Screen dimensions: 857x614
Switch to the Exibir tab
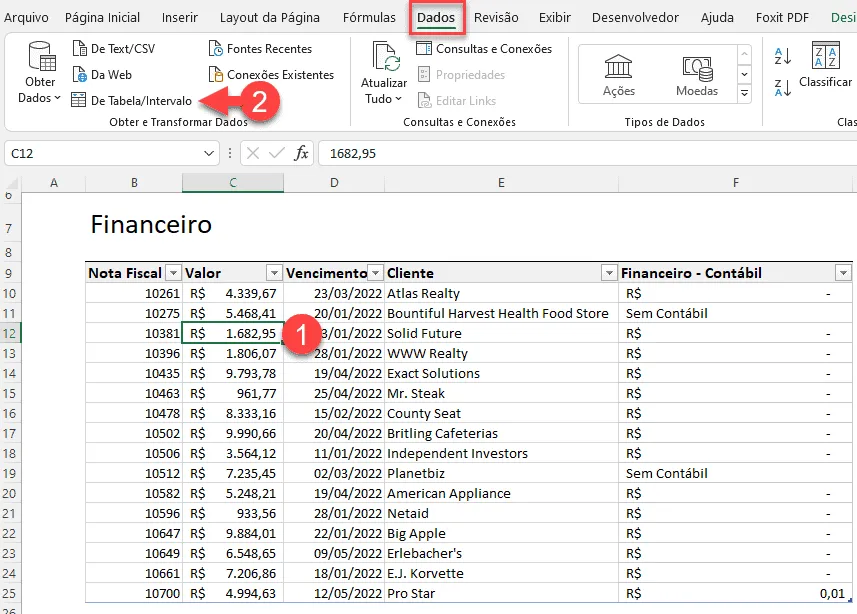pyautogui.click(x=554, y=17)
